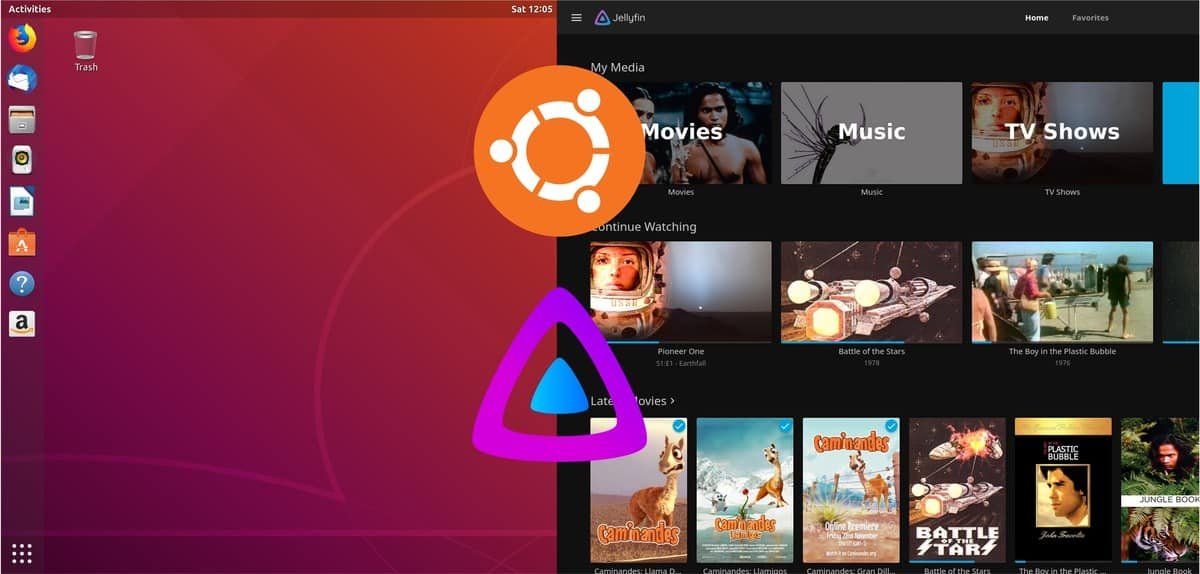Screen dimensions: 1200x574
Task: Open the Music library card
Action: (871, 133)
